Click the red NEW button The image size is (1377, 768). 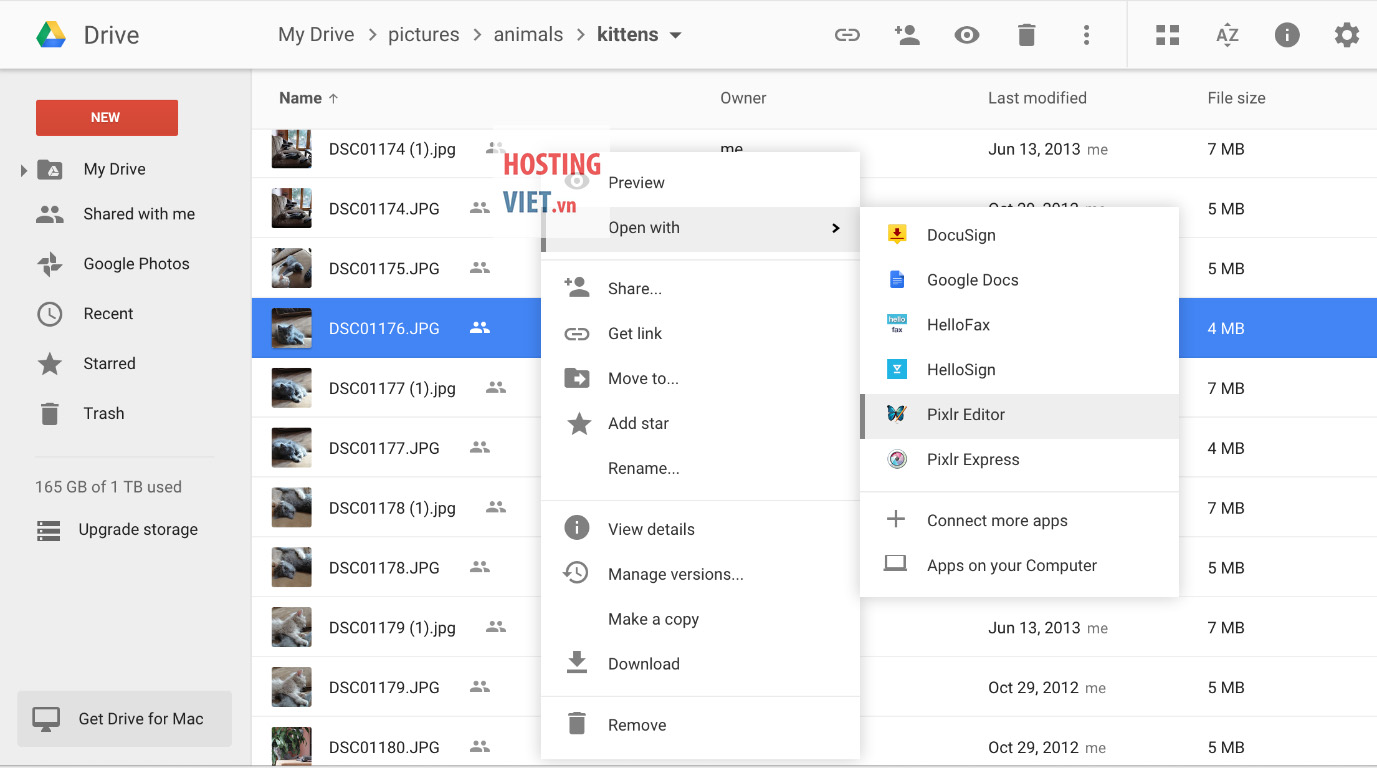click(x=106, y=118)
